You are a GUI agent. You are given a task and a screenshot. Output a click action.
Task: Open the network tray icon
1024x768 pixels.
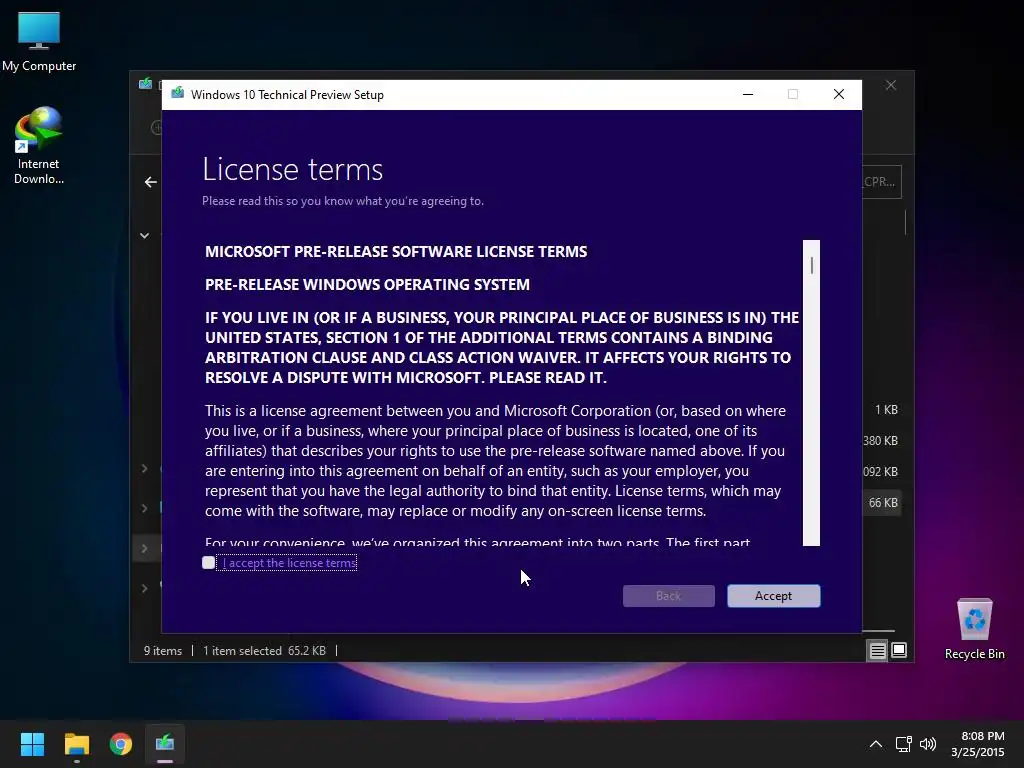point(904,744)
